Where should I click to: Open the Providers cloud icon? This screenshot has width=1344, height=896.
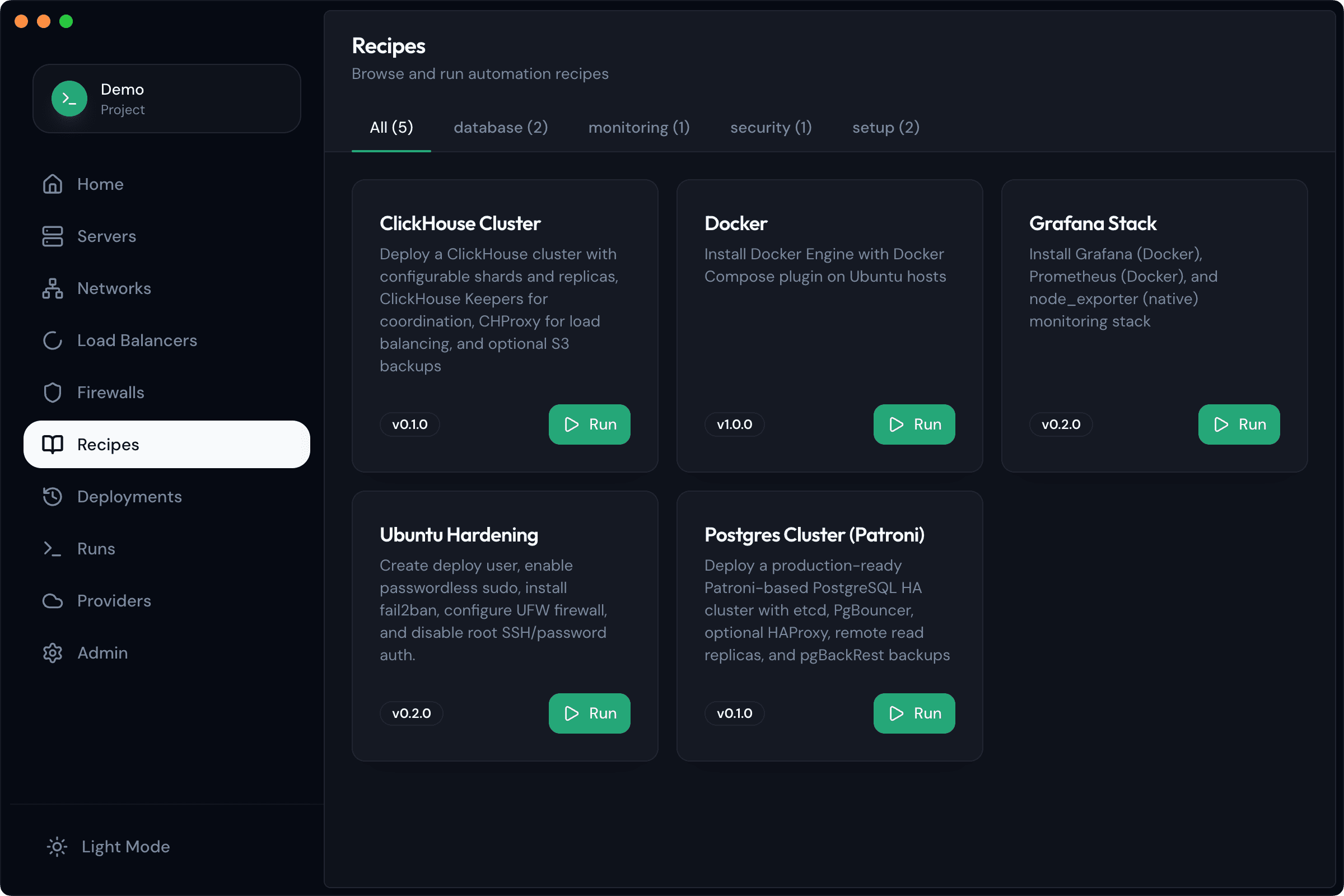[x=52, y=600]
